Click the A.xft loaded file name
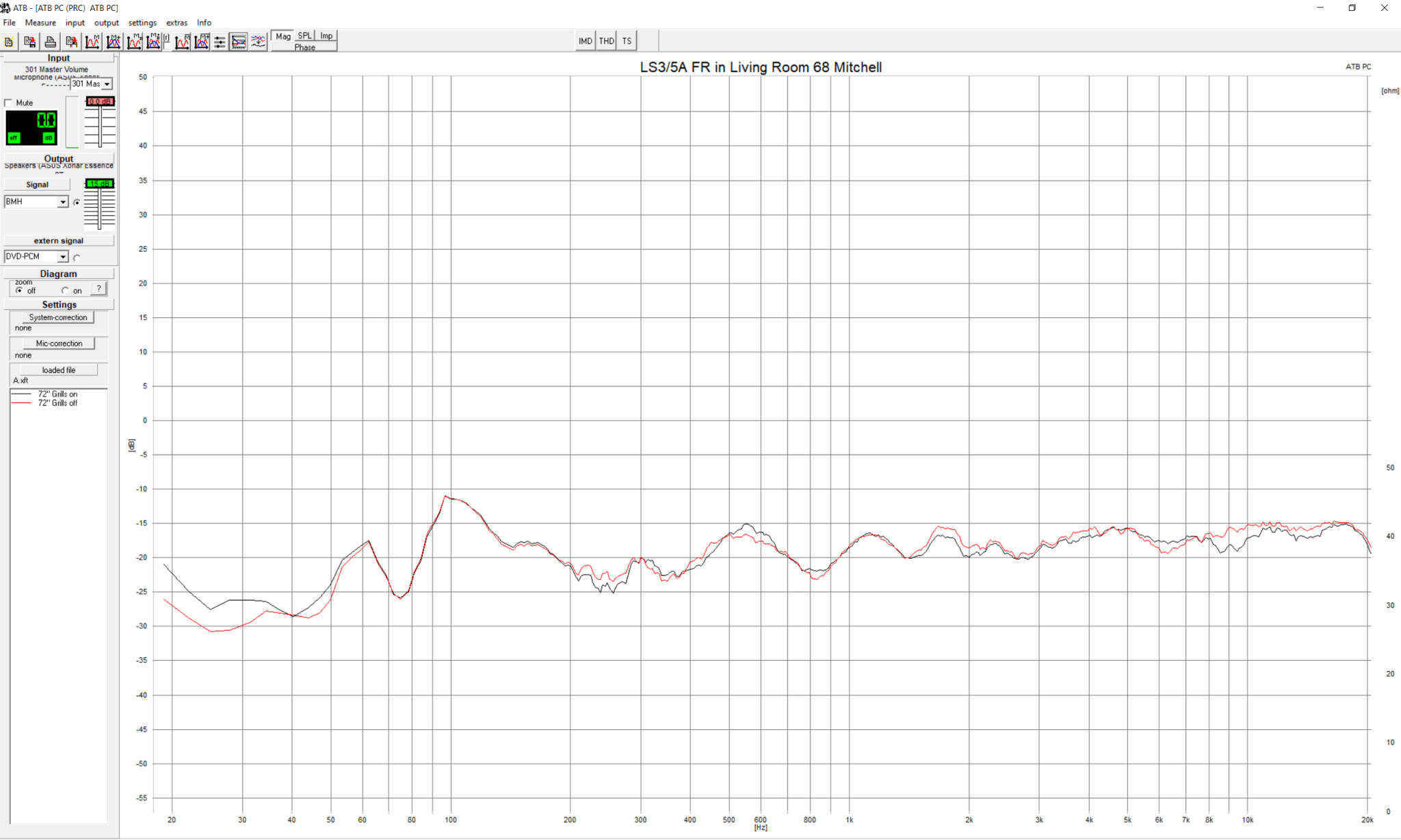The height and width of the screenshot is (840, 1401). pyautogui.click(x=21, y=380)
